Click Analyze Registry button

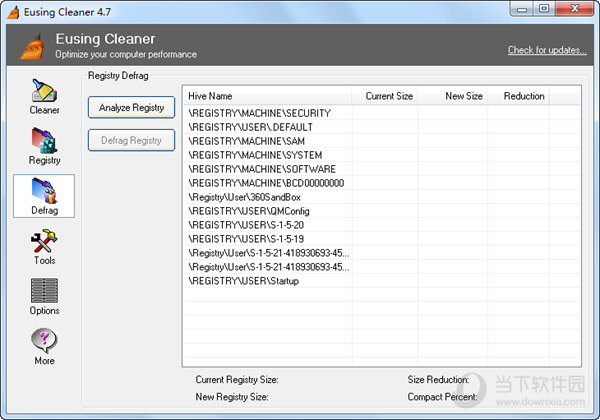click(x=131, y=107)
